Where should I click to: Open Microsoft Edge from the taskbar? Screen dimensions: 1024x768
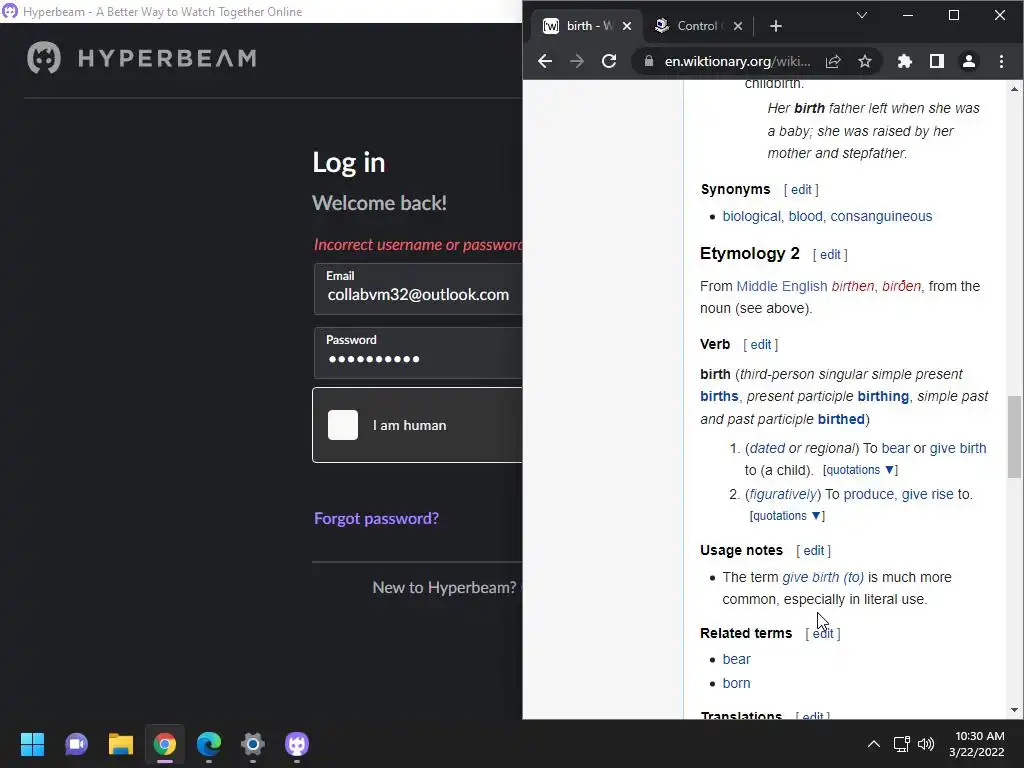pyautogui.click(x=209, y=744)
